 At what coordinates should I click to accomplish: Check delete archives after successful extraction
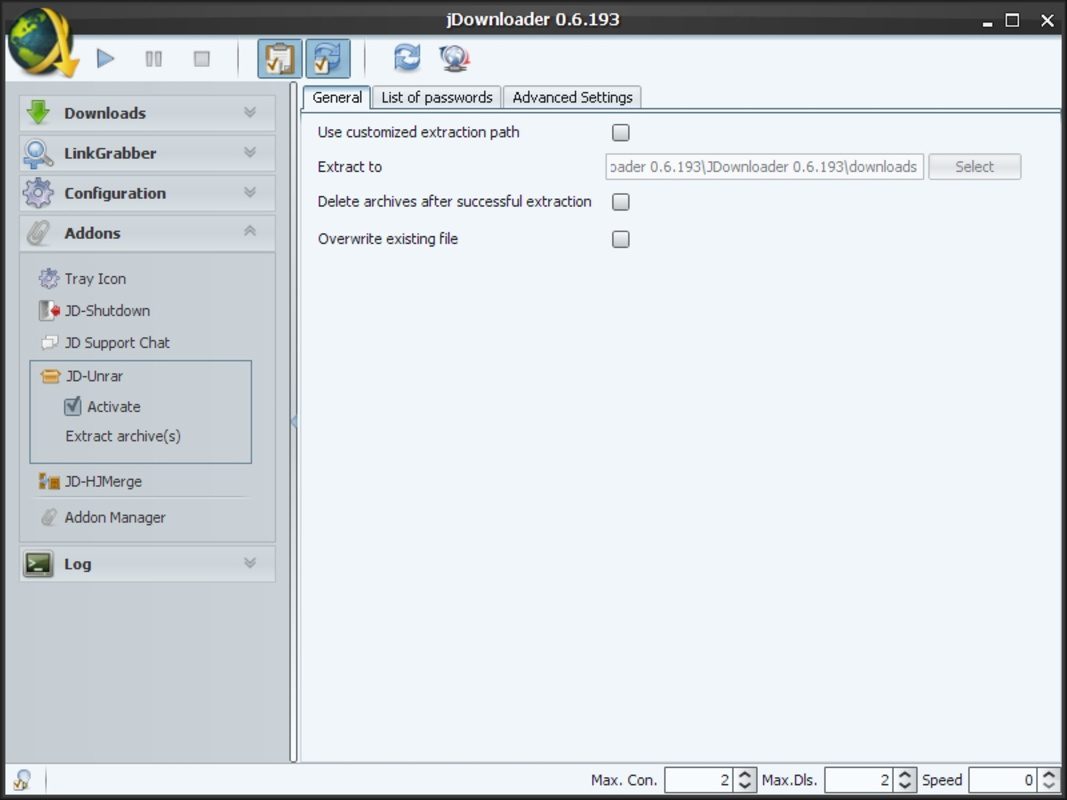(620, 201)
